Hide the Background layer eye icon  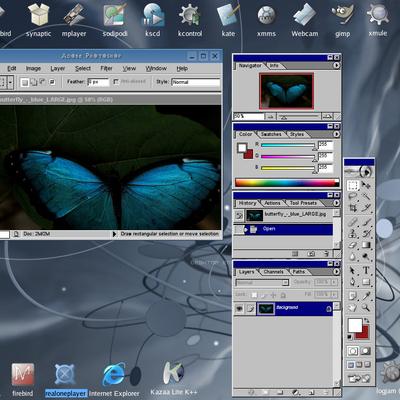click(239, 309)
